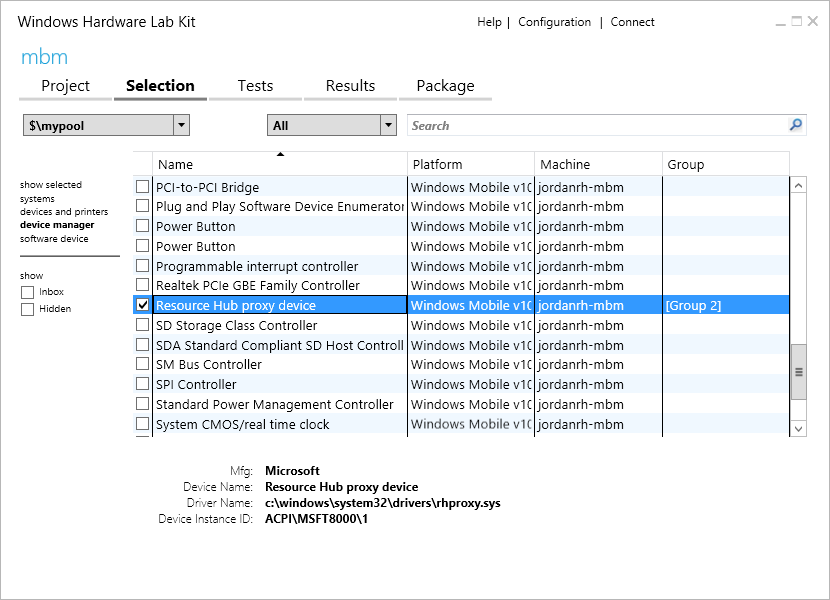Click the Connect link
Image resolution: width=830 pixels, height=600 pixels.
click(x=632, y=22)
